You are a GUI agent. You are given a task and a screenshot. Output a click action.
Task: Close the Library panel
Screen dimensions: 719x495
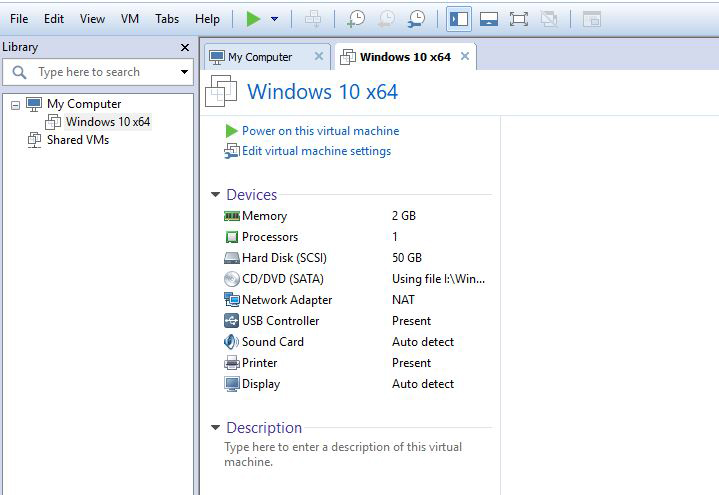(x=185, y=47)
